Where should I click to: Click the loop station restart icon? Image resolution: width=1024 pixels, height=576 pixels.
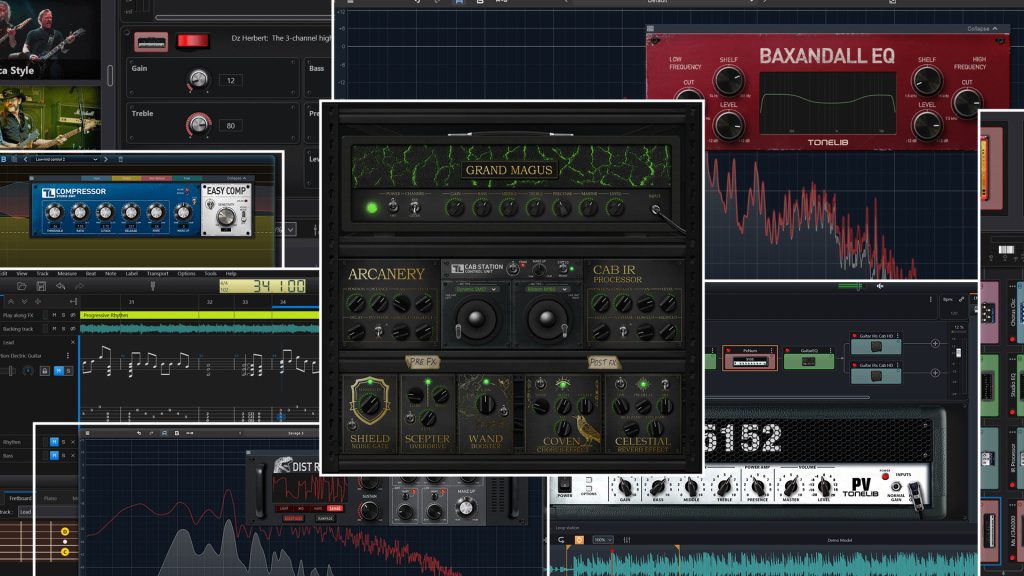point(560,539)
